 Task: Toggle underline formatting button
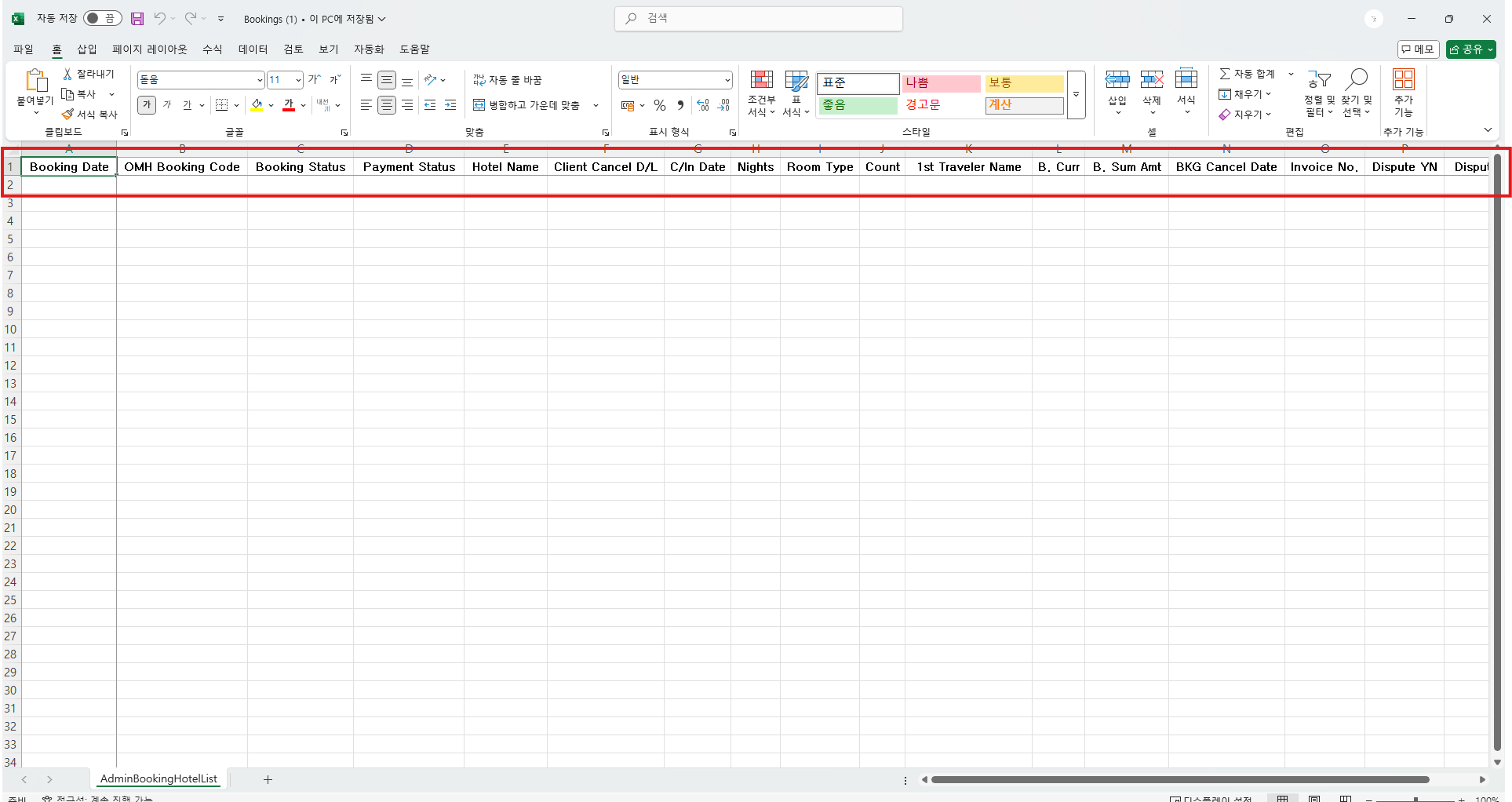188,105
